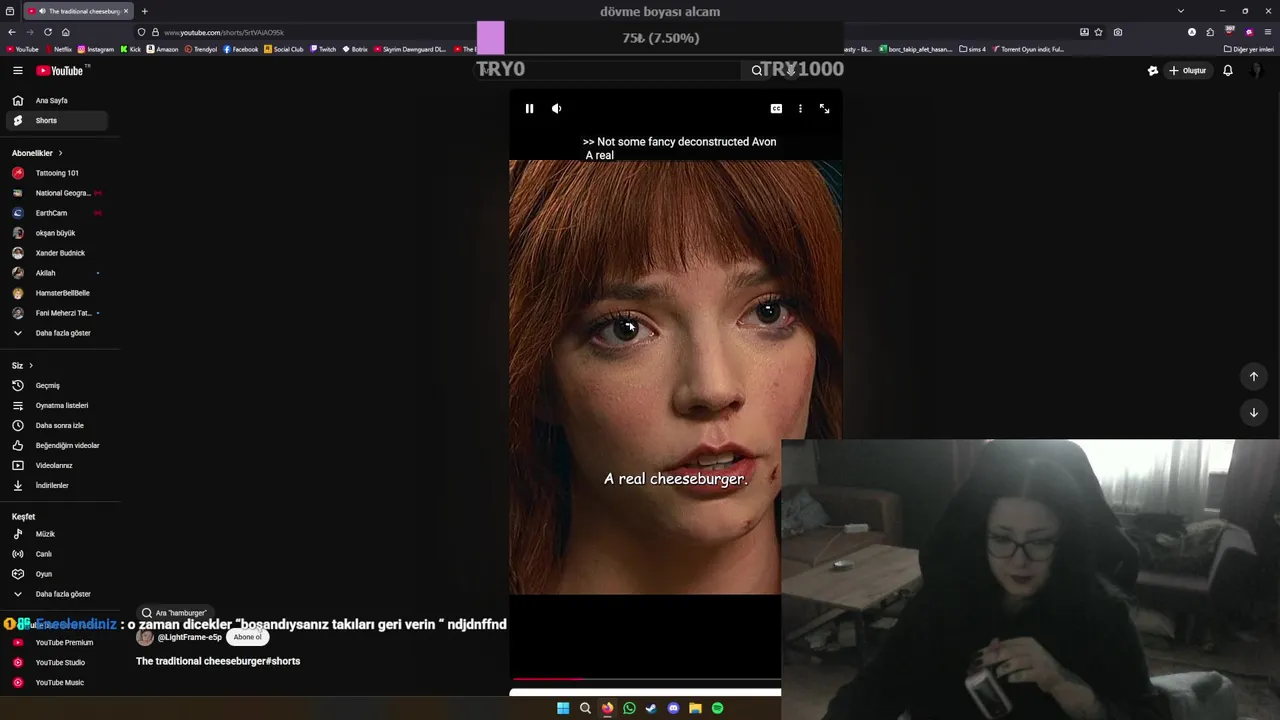
Task: Open the Akilah channel
Action: tap(56, 273)
